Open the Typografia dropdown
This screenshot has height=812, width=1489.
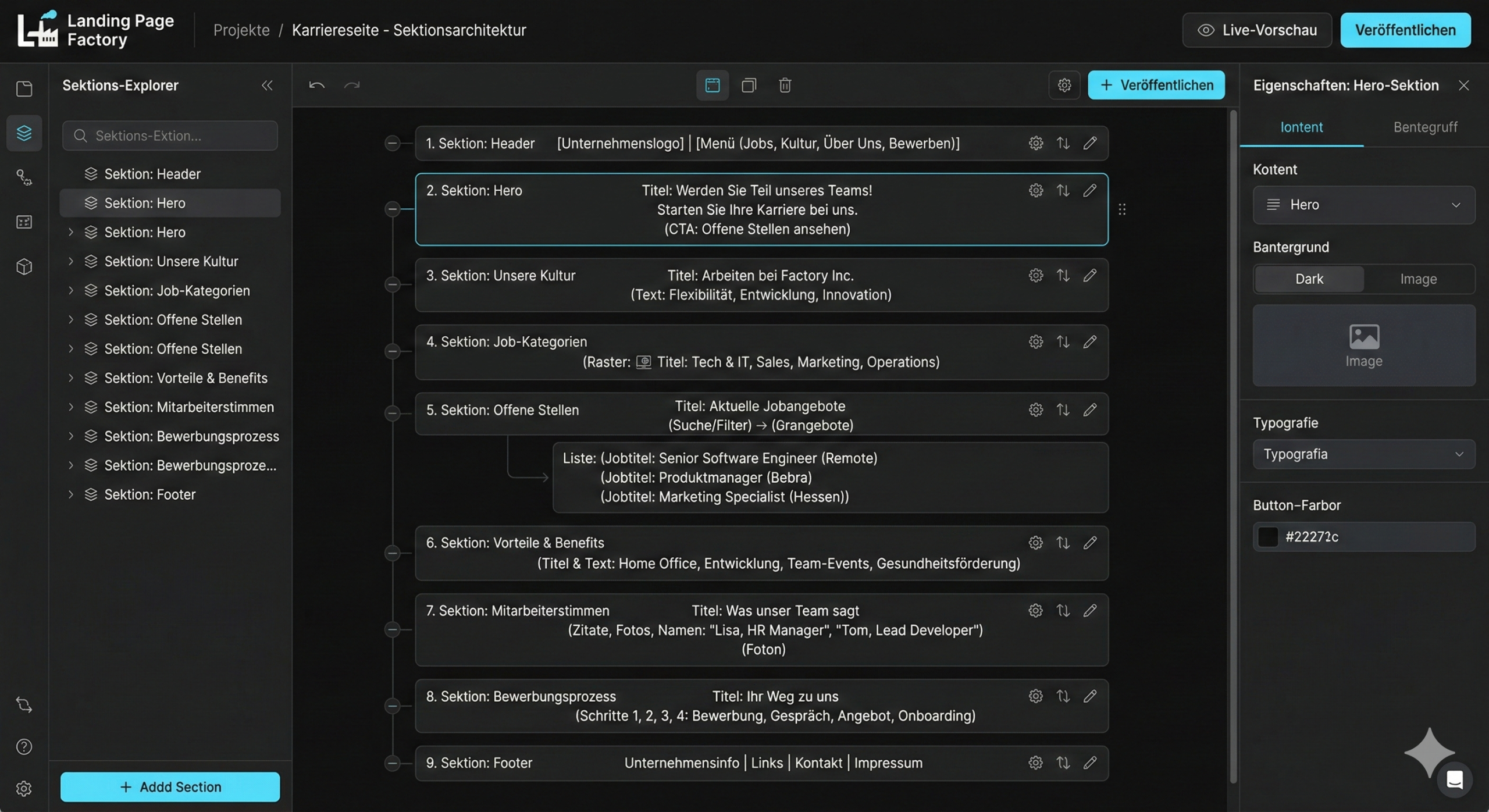(1363, 454)
